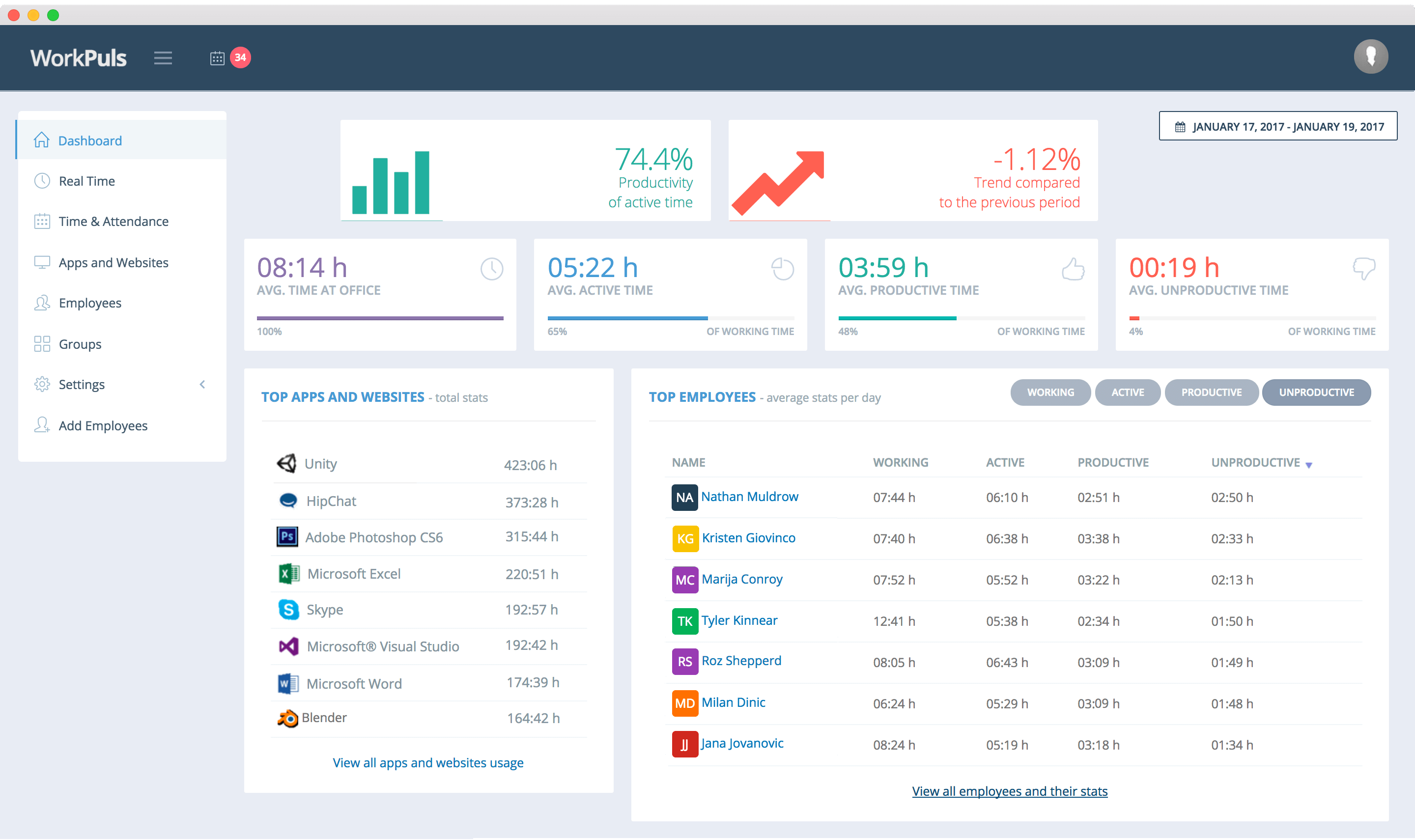Open the Dashboard sidebar item
This screenshot has width=1415, height=840.
(x=90, y=140)
